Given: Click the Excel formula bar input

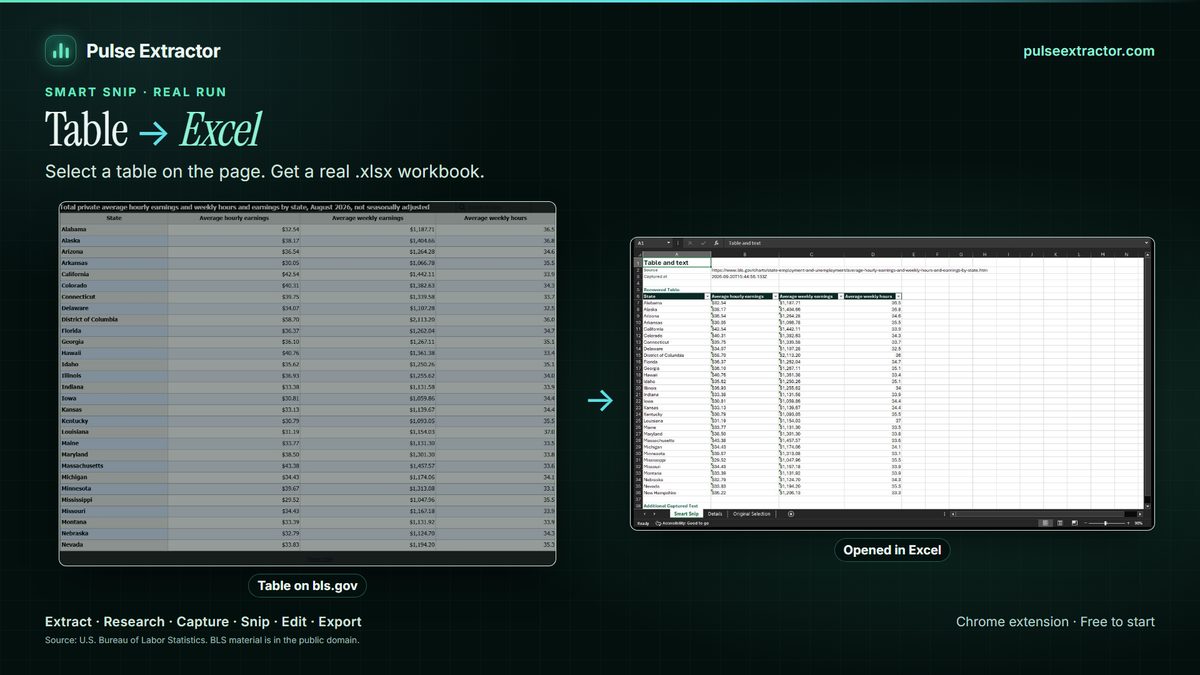Looking at the screenshot, I should pos(935,243).
